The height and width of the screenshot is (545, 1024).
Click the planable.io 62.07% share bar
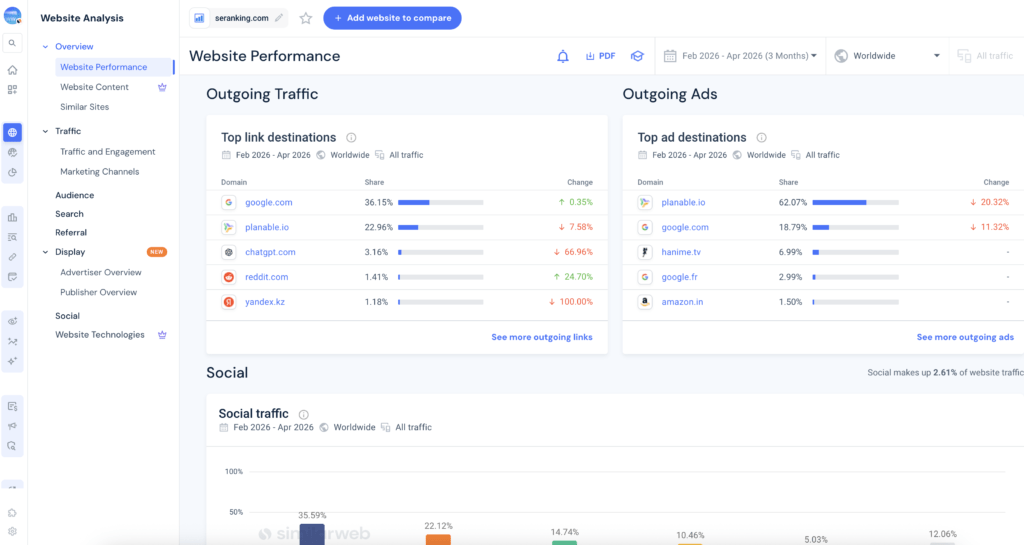click(x=856, y=202)
